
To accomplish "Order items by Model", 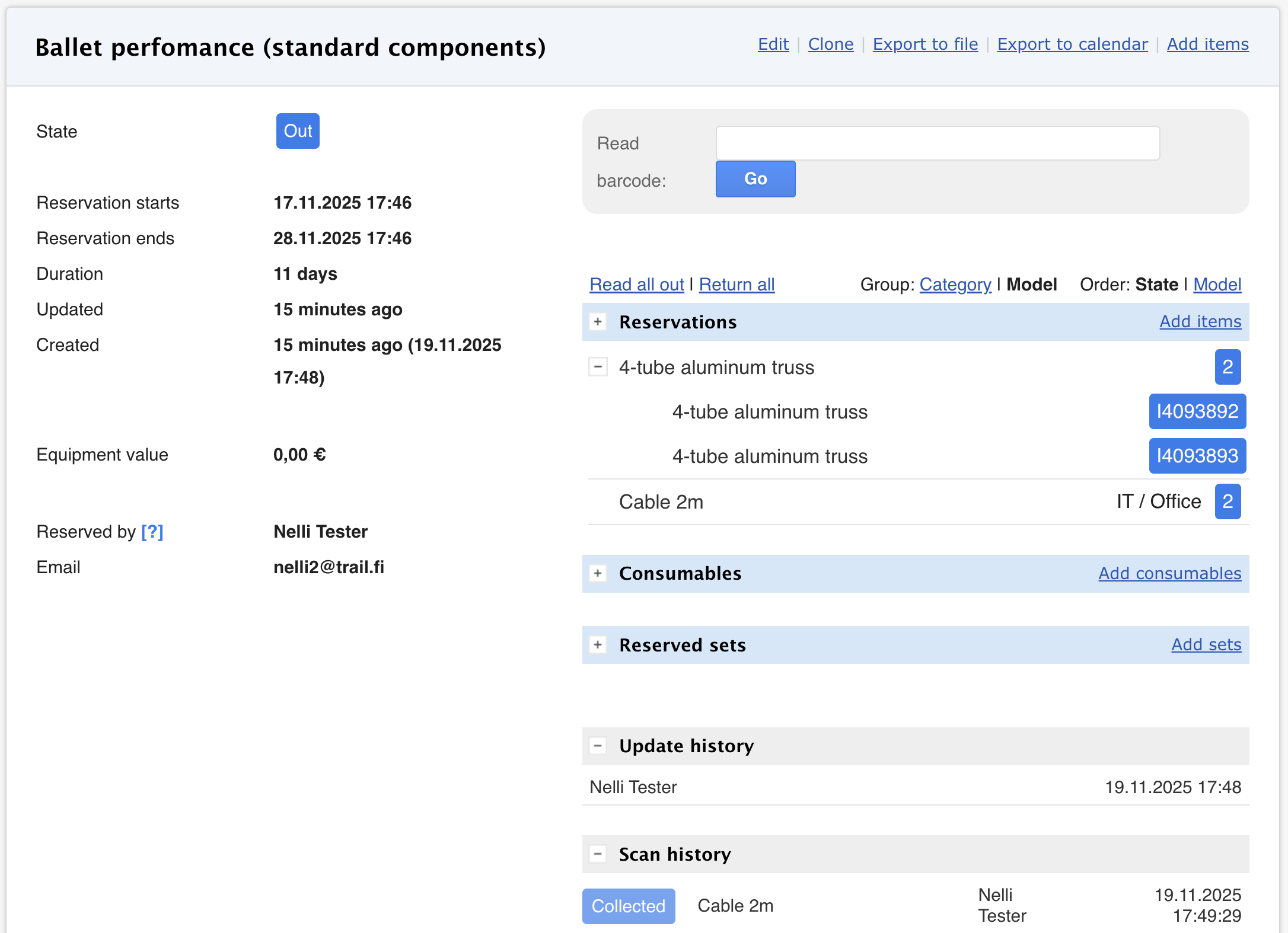I will pos(1217,285).
